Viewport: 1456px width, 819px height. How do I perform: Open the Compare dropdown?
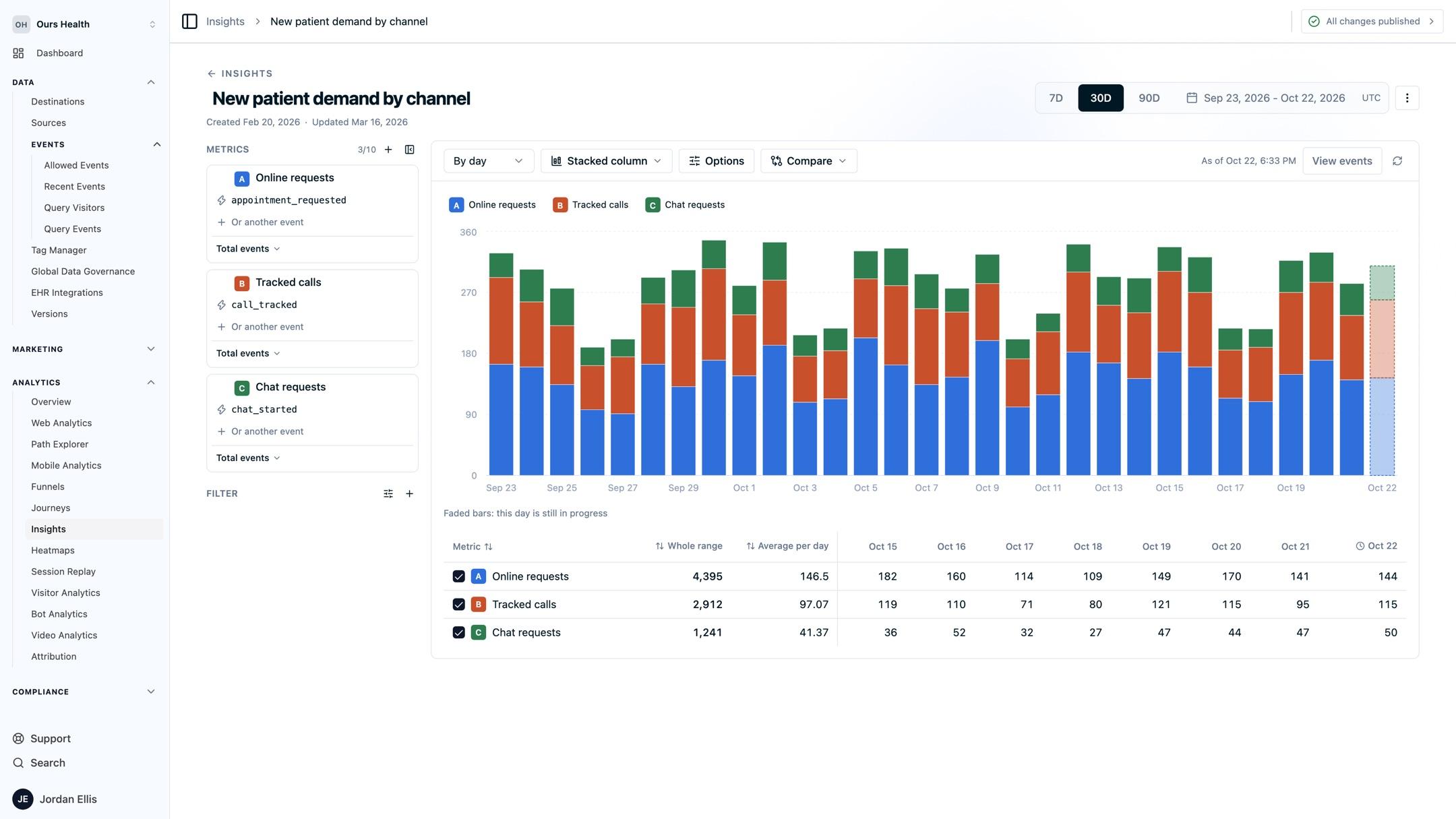[809, 161]
